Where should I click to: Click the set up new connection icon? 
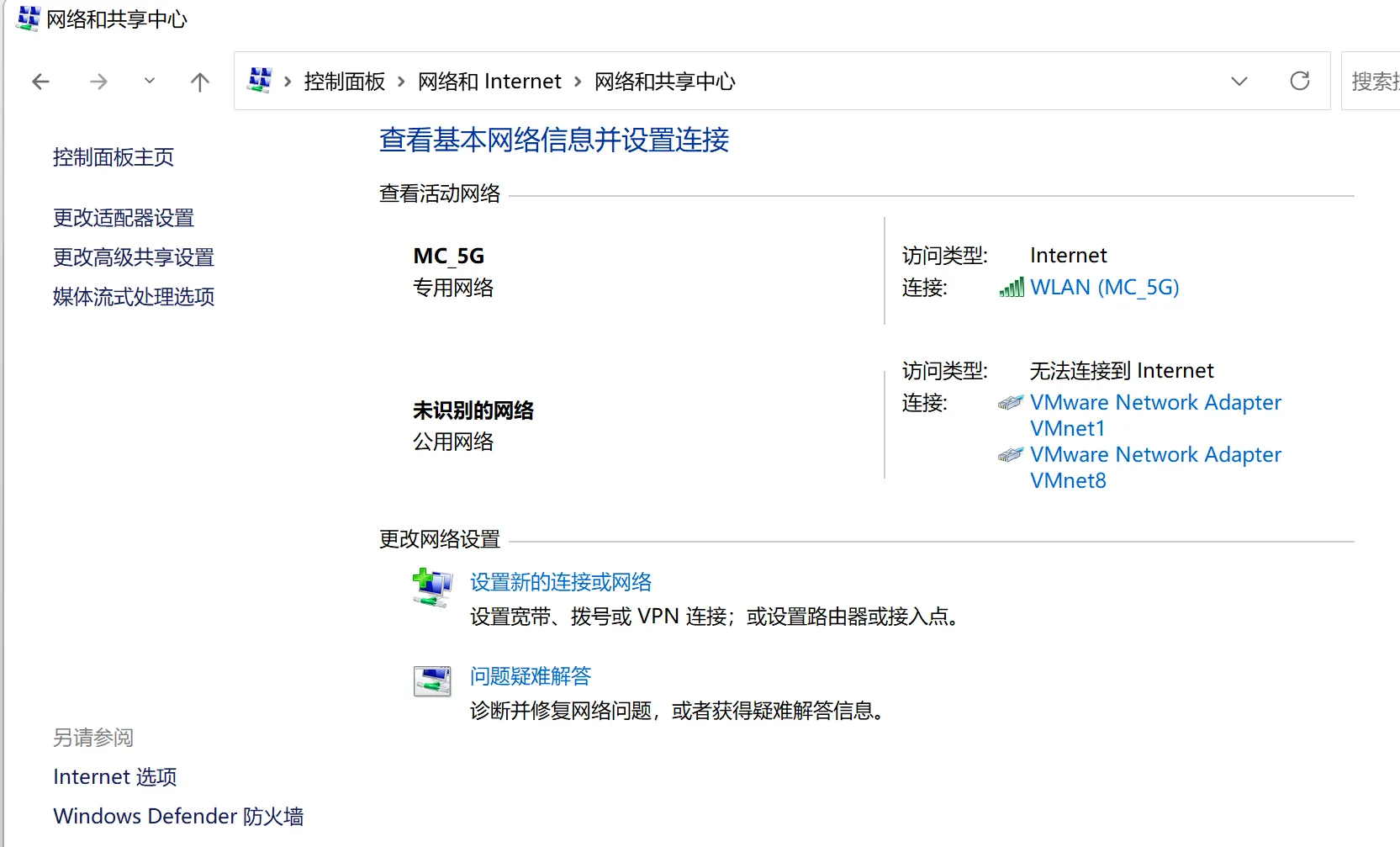[x=432, y=587]
